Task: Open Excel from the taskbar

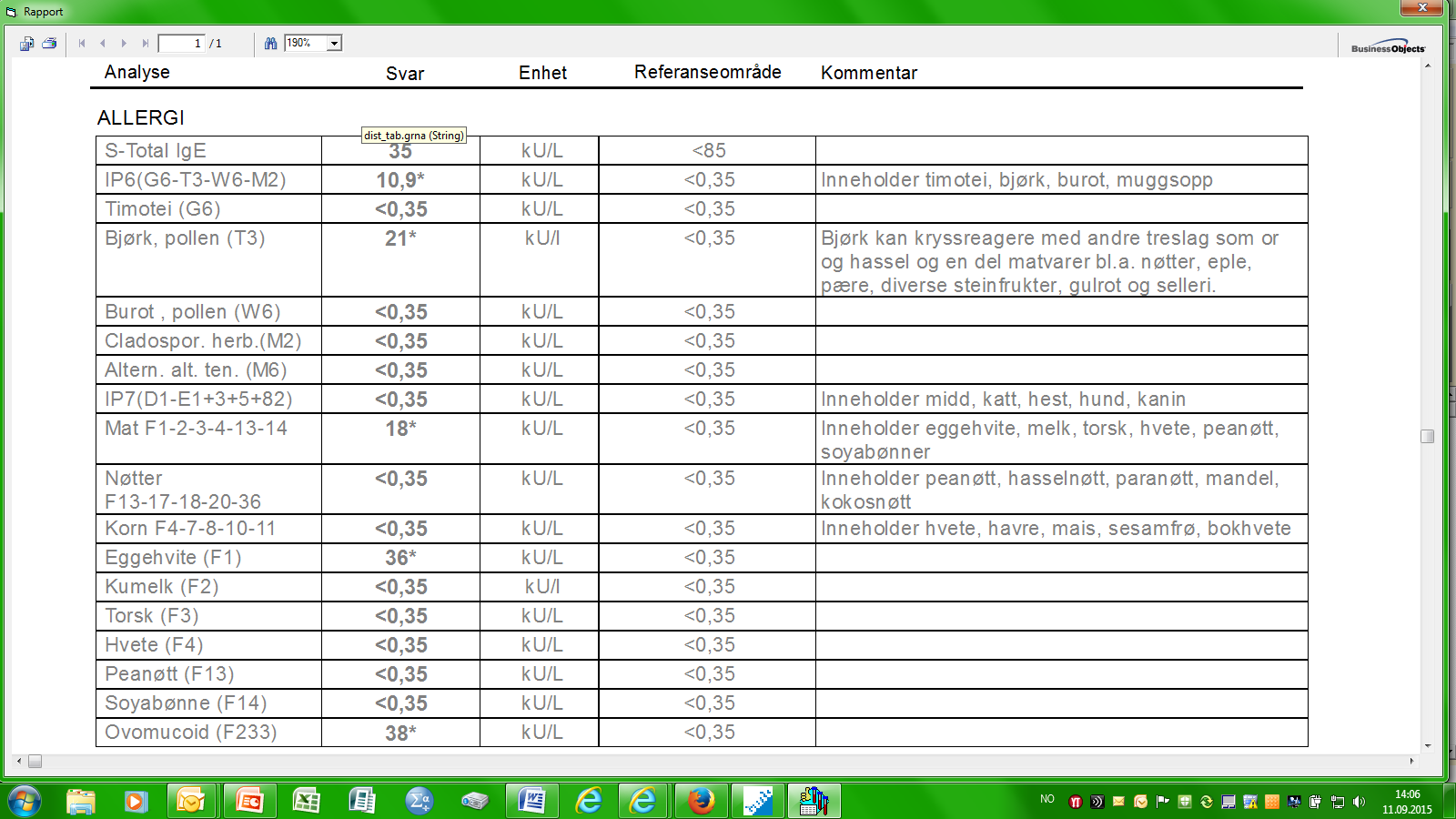Action: coord(306,801)
